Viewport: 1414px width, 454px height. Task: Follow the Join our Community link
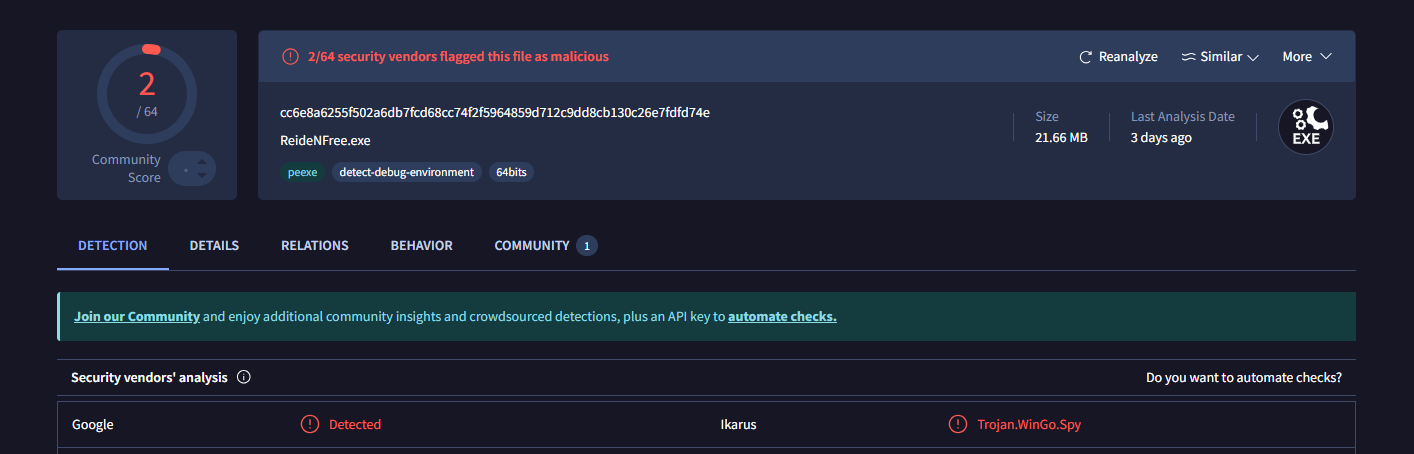coord(137,316)
